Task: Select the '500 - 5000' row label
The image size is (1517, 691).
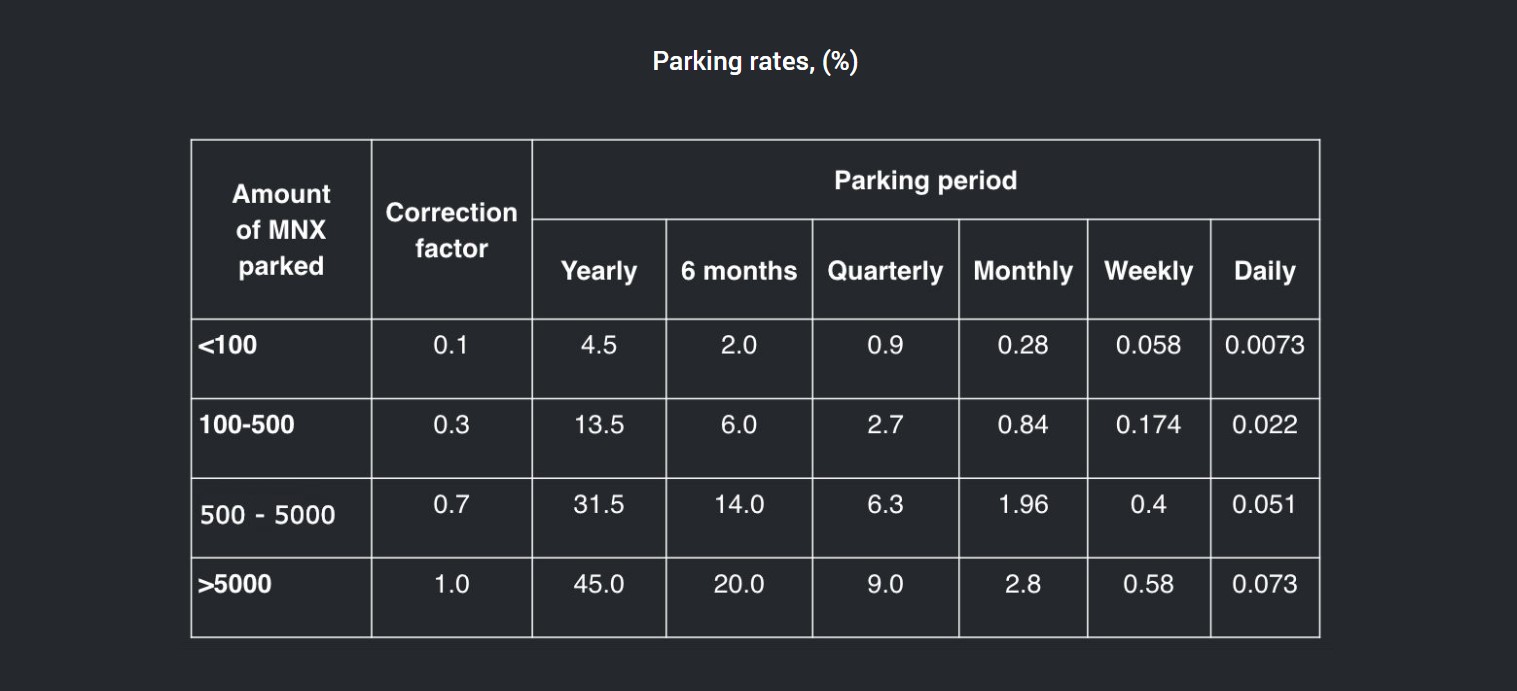Action: coord(267,515)
